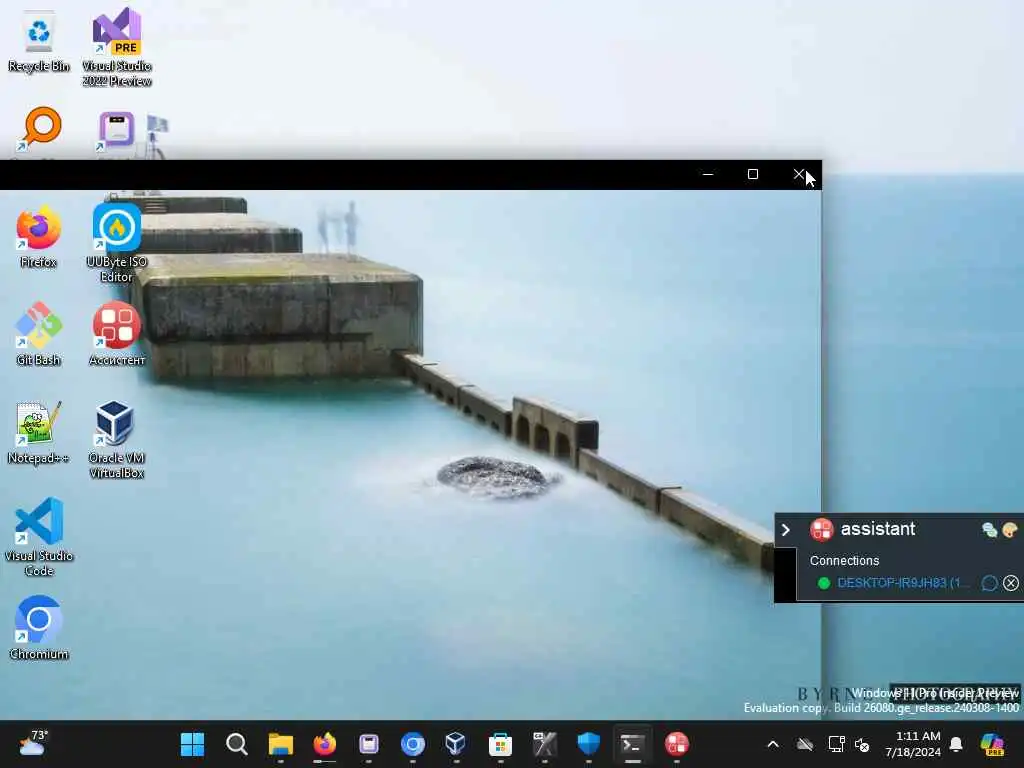Open the taskbar app with crossed tools icon
The image size is (1024, 768).
tap(545, 744)
